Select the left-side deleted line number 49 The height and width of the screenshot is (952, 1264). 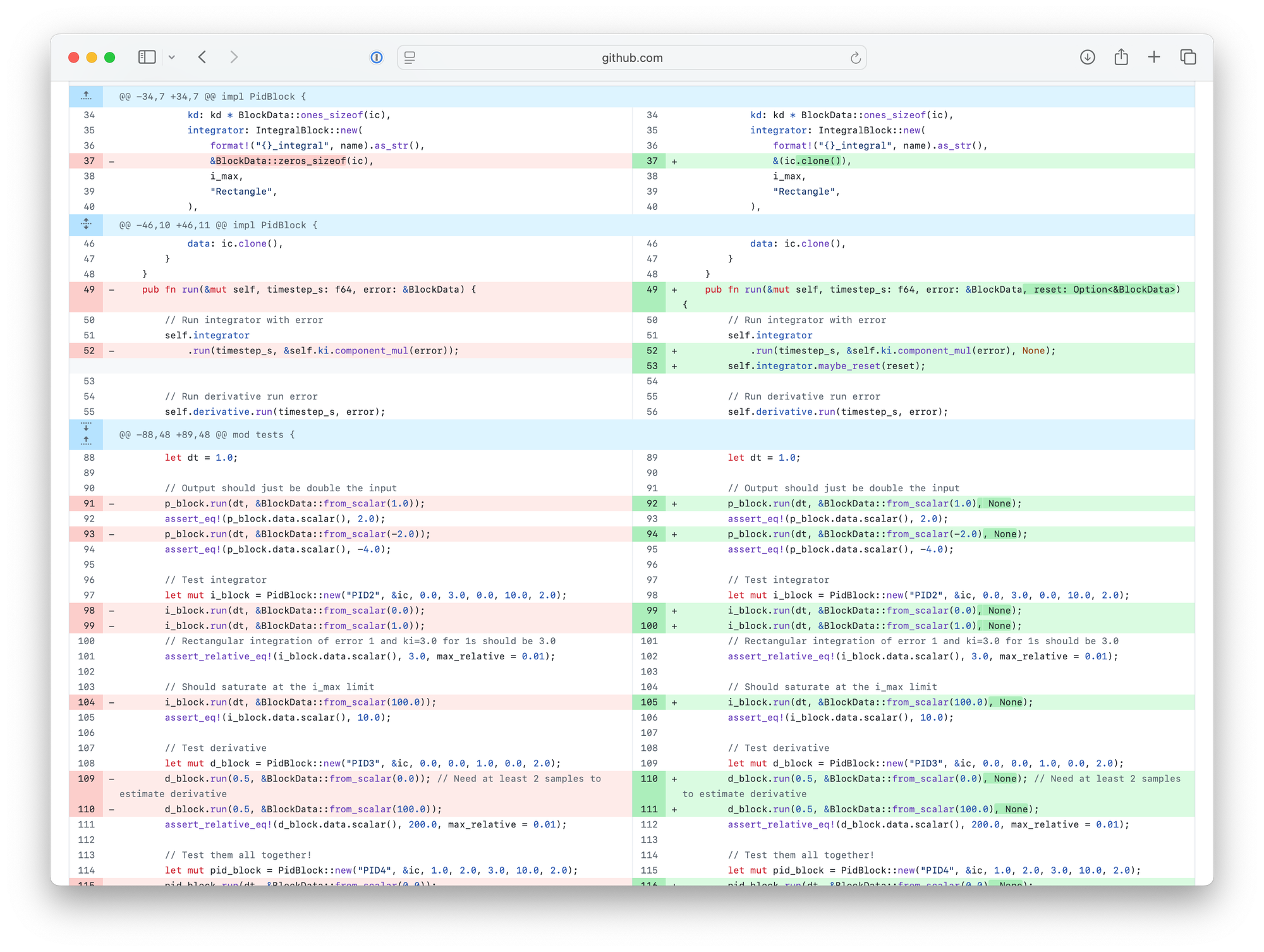coord(89,290)
